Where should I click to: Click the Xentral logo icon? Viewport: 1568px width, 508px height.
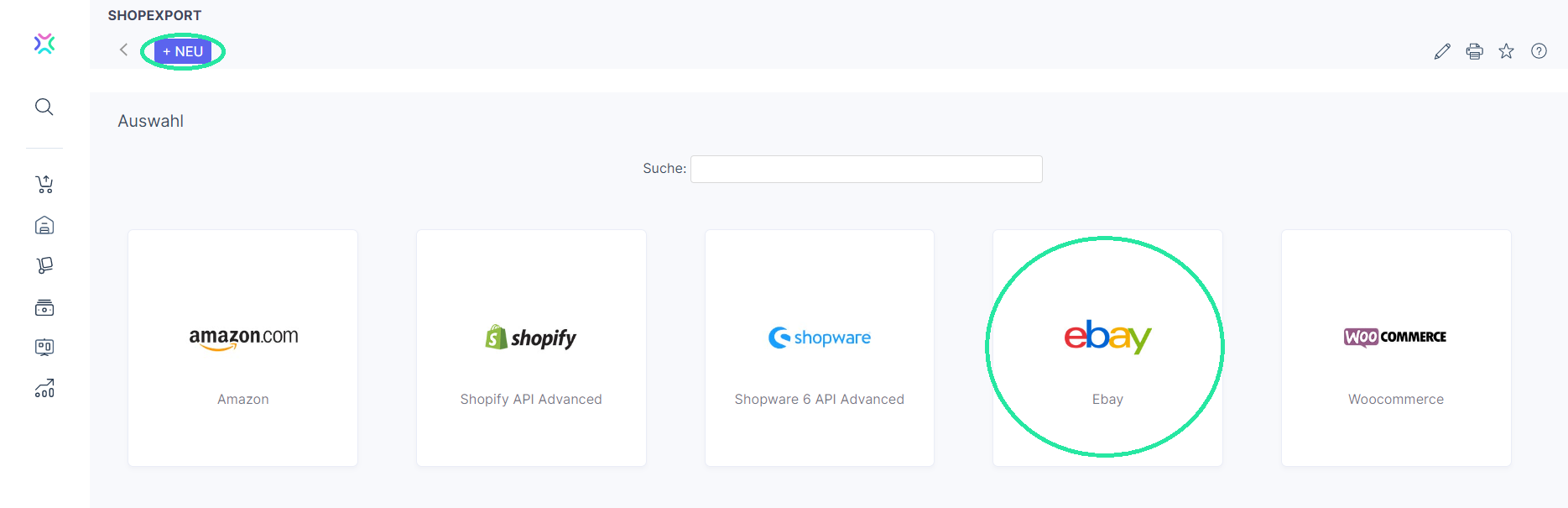pyautogui.click(x=44, y=44)
